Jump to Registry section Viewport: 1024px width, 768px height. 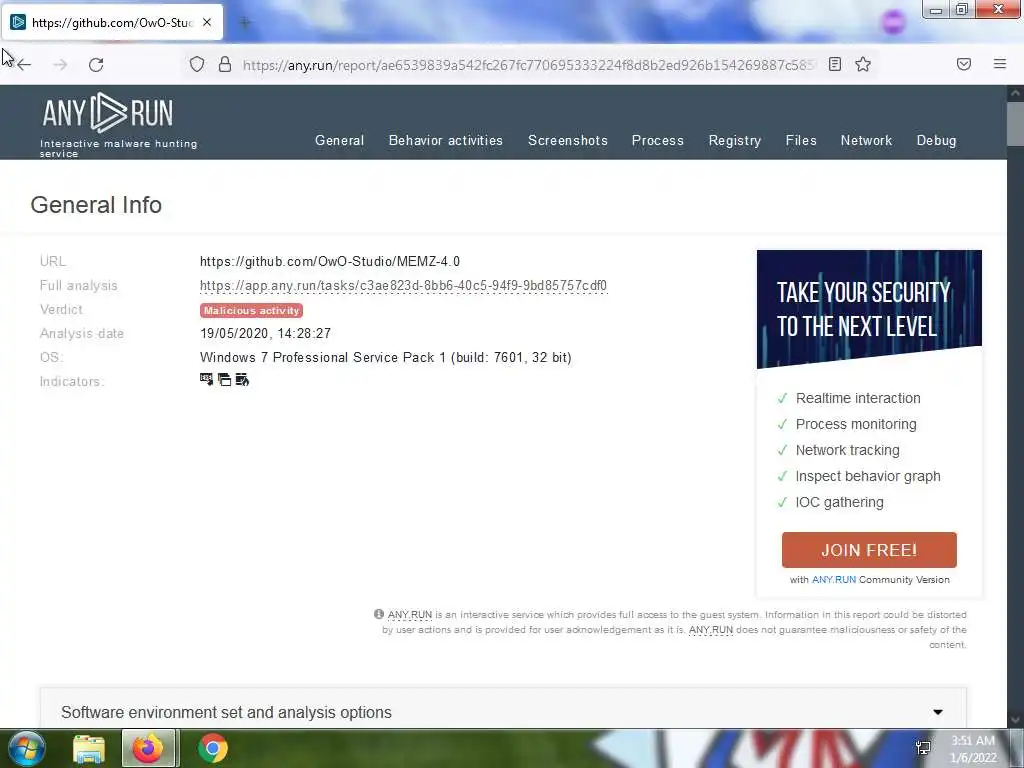coord(735,140)
